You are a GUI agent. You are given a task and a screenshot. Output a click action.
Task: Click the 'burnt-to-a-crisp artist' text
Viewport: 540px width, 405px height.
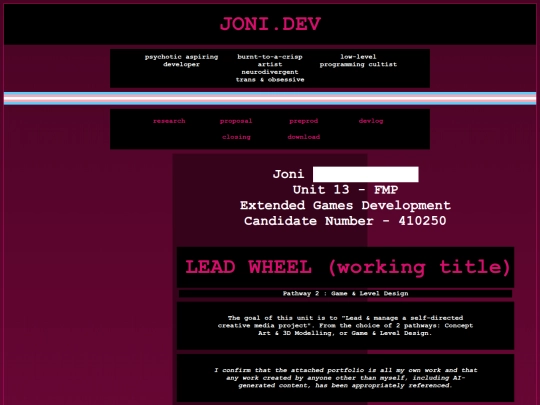270,61
